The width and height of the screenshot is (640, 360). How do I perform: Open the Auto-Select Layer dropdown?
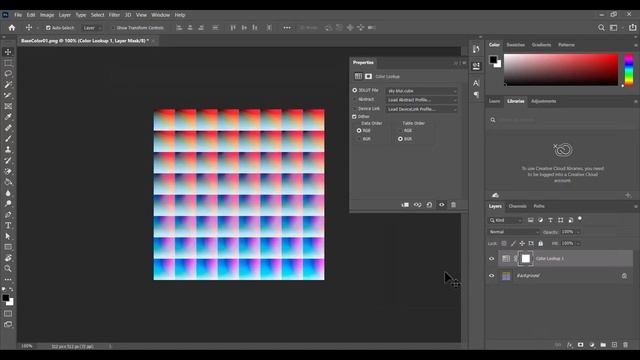point(92,28)
